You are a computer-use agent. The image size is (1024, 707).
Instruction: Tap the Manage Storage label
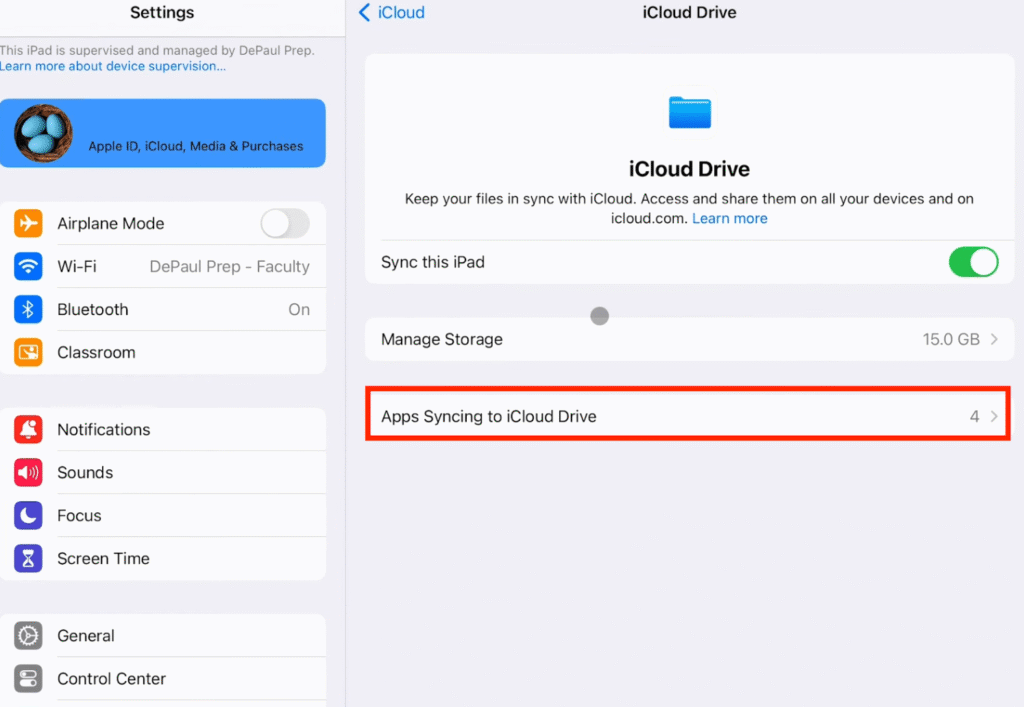pyautogui.click(x=441, y=339)
